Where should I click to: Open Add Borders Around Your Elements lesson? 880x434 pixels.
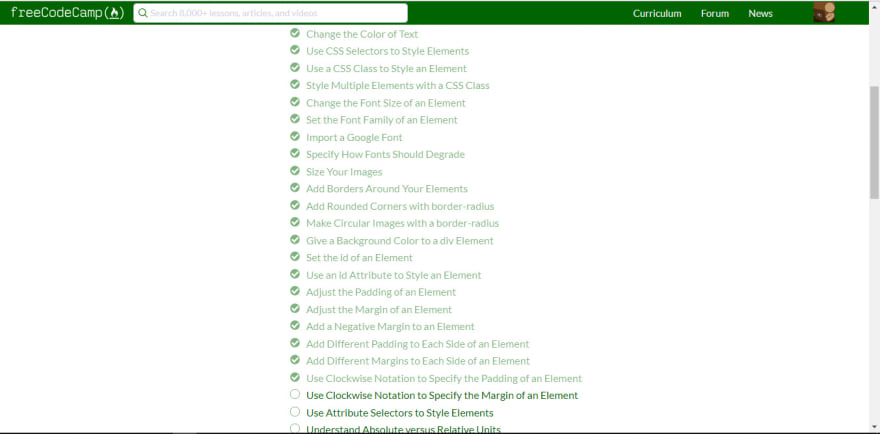(x=387, y=189)
